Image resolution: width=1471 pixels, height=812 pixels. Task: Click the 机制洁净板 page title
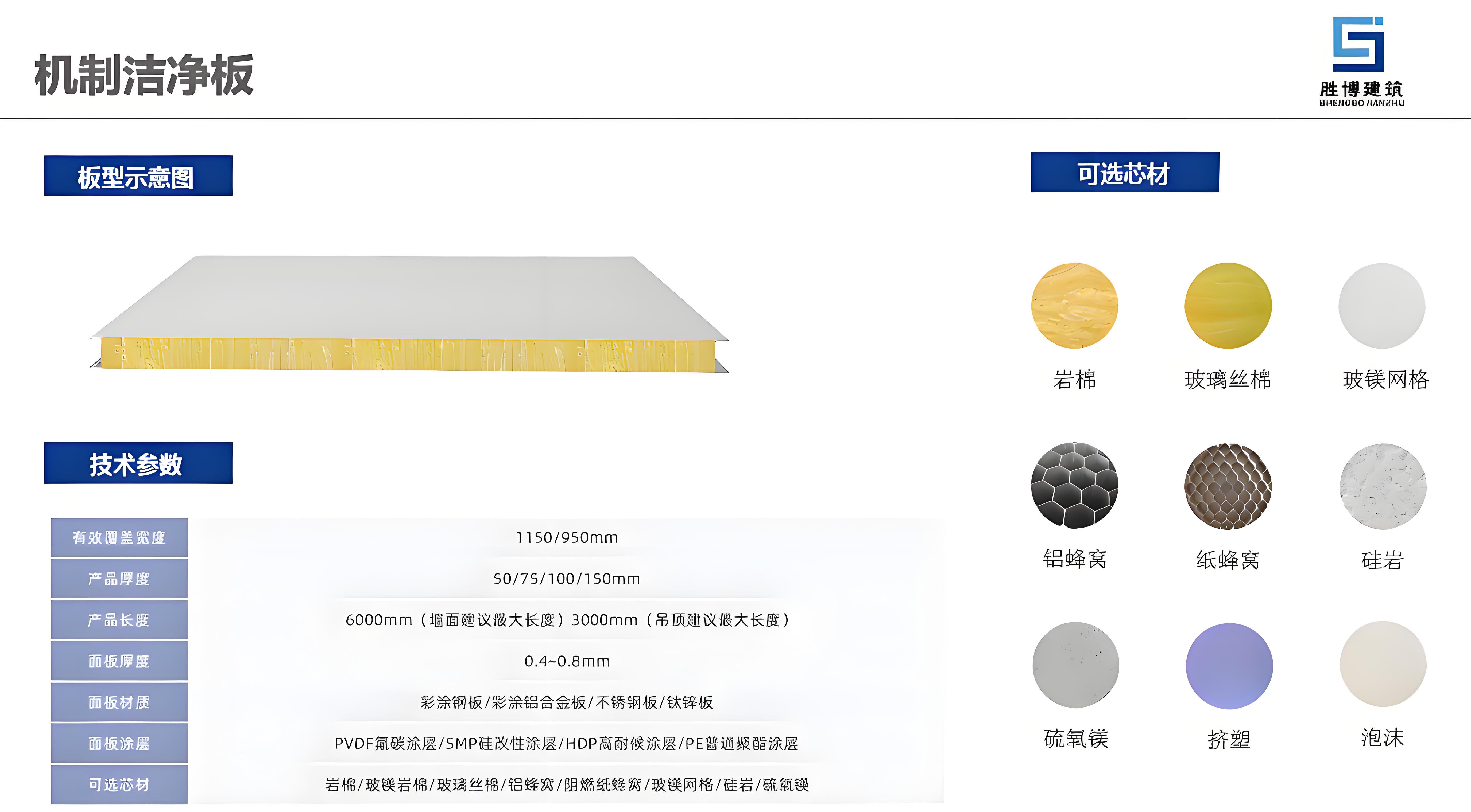[x=144, y=75]
